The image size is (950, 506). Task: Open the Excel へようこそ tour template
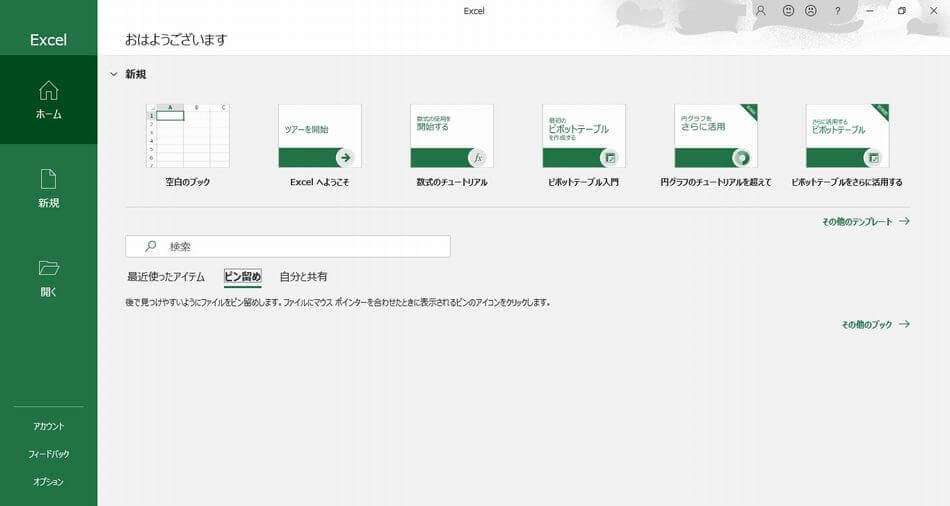(319, 145)
